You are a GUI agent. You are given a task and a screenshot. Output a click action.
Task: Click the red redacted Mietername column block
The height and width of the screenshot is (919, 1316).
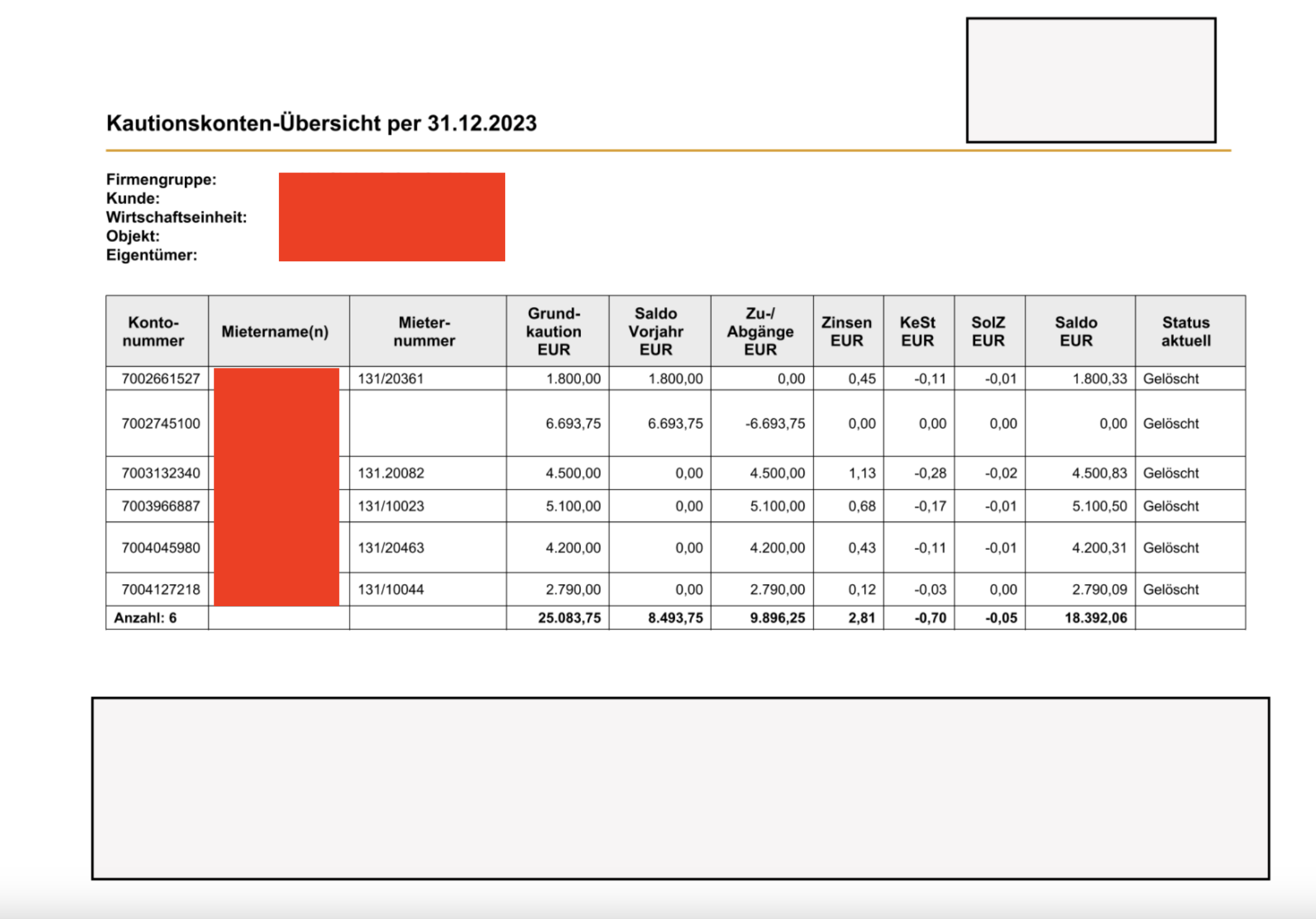coord(276,486)
